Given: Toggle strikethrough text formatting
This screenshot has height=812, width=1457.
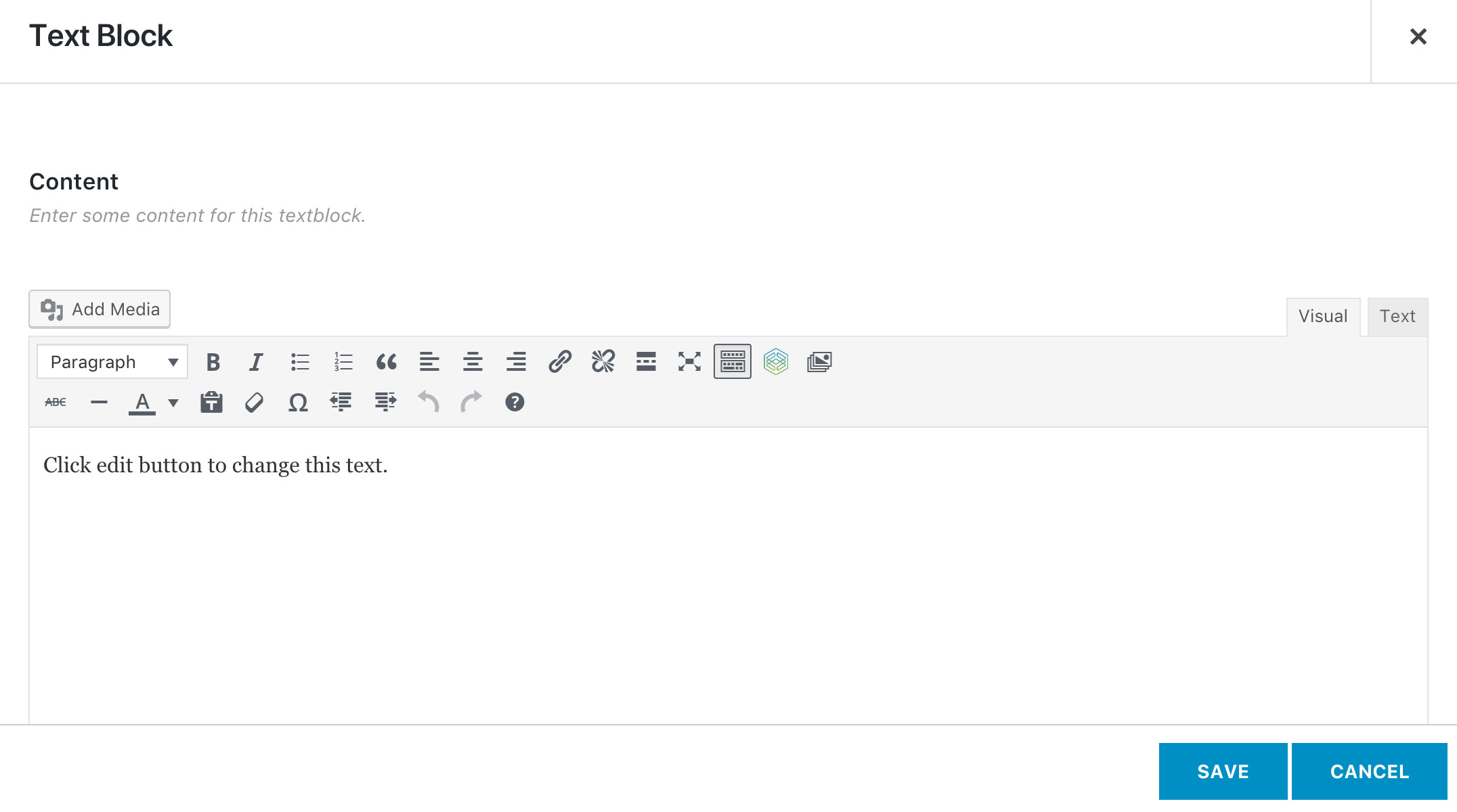Looking at the screenshot, I should pos(55,401).
